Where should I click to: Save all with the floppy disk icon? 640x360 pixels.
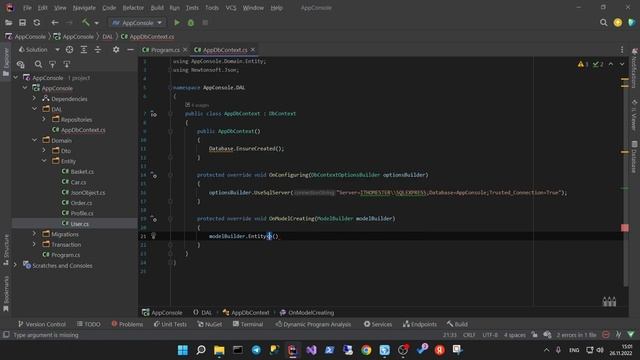coord(22,23)
